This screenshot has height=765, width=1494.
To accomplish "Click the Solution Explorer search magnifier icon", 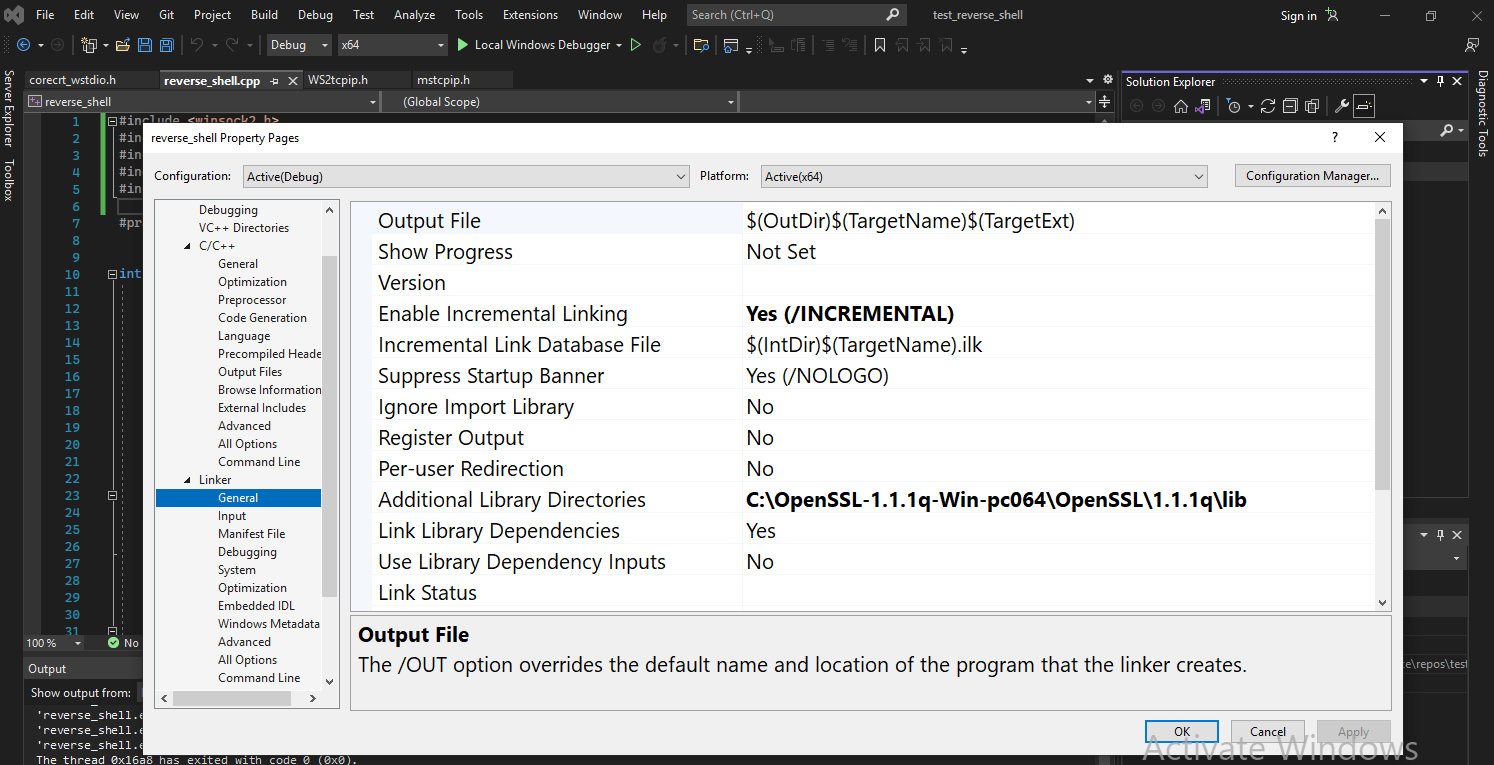I will (x=1446, y=131).
